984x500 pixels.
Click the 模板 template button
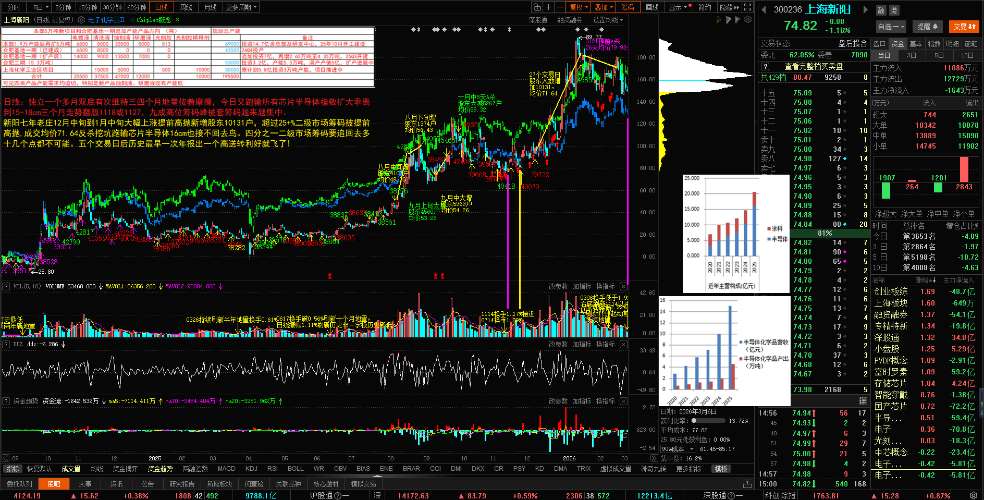click(x=721, y=468)
